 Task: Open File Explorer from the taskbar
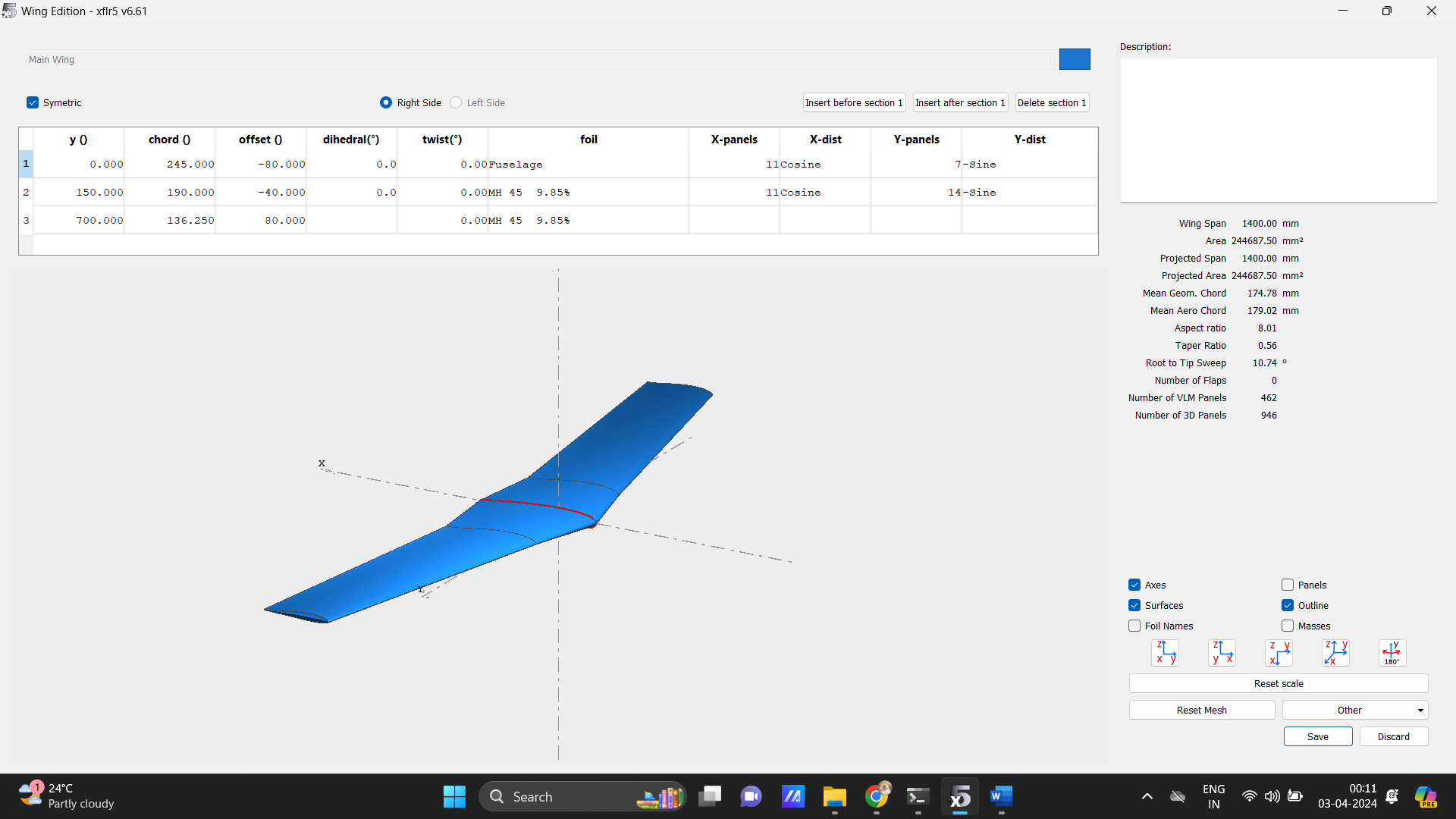(x=835, y=796)
